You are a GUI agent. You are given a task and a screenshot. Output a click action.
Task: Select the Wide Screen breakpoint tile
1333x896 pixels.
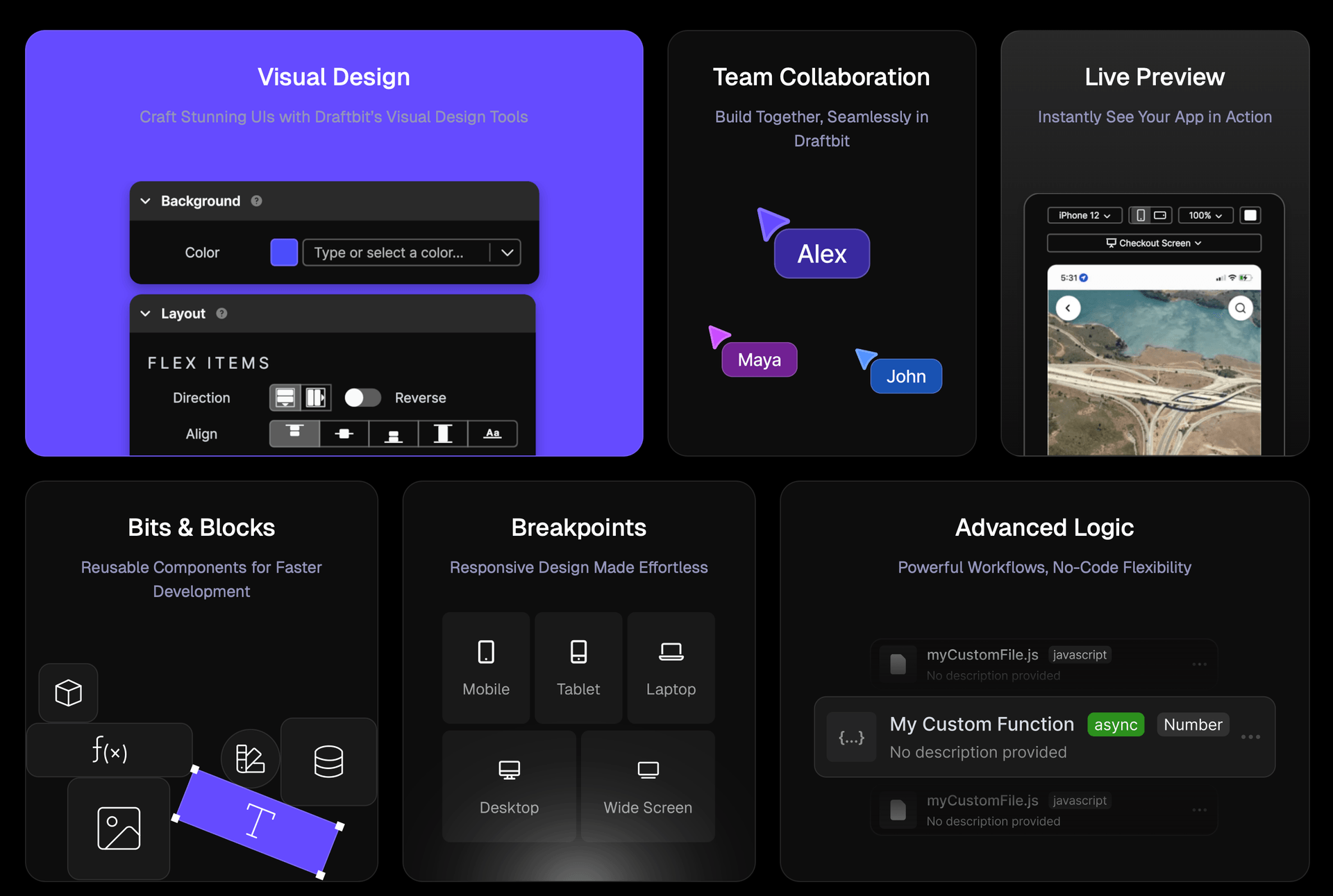pos(647,786)
